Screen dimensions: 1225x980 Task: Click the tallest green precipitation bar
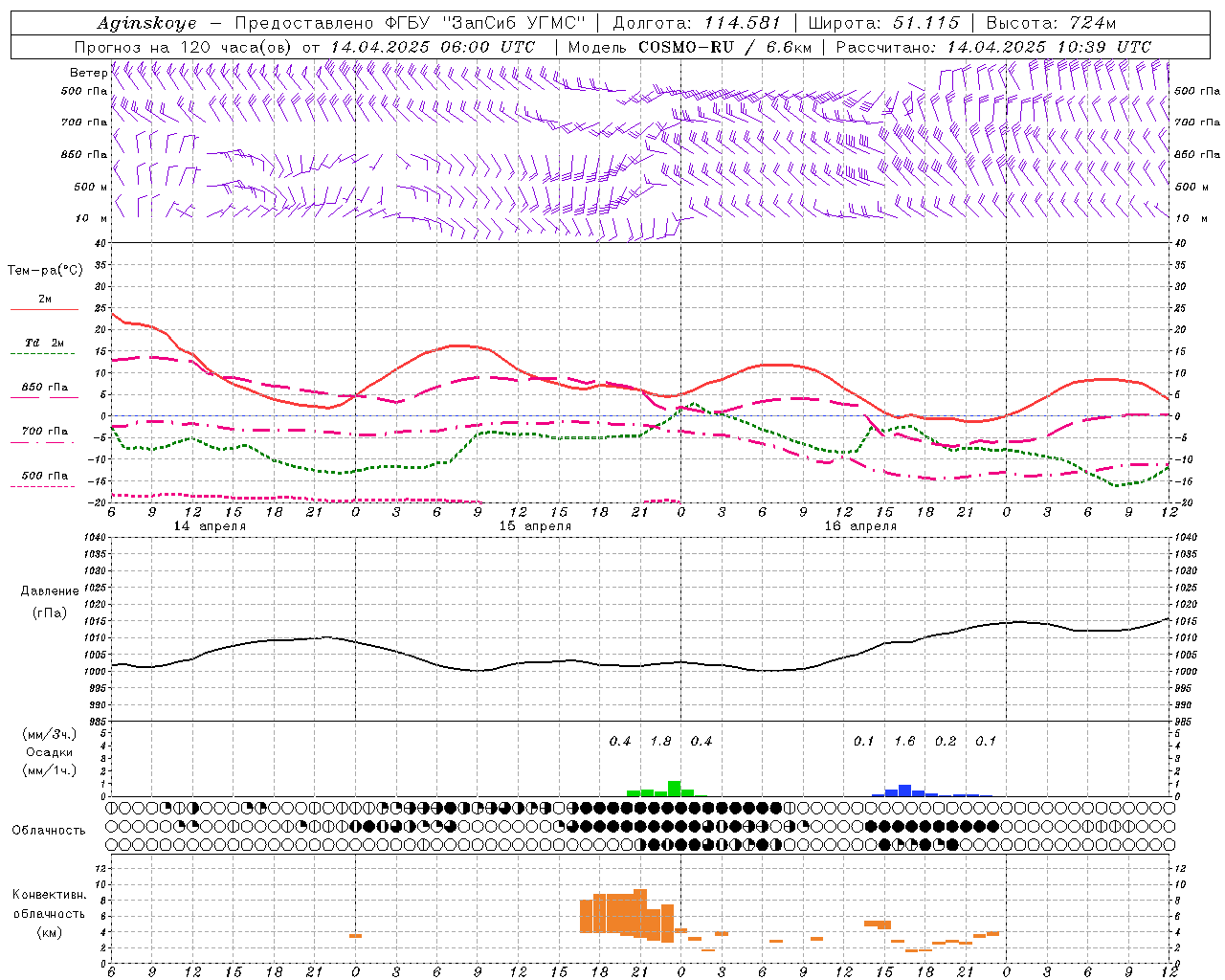[x=674, y=789]
